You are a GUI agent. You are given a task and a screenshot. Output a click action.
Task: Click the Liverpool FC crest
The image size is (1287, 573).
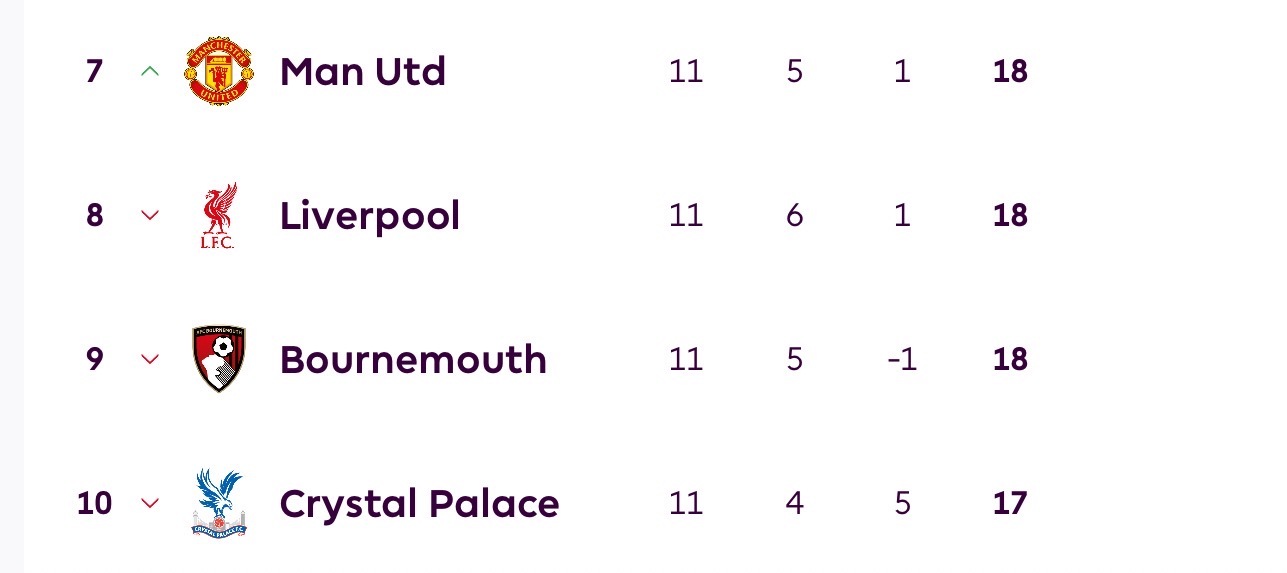[x=218, y=215]
